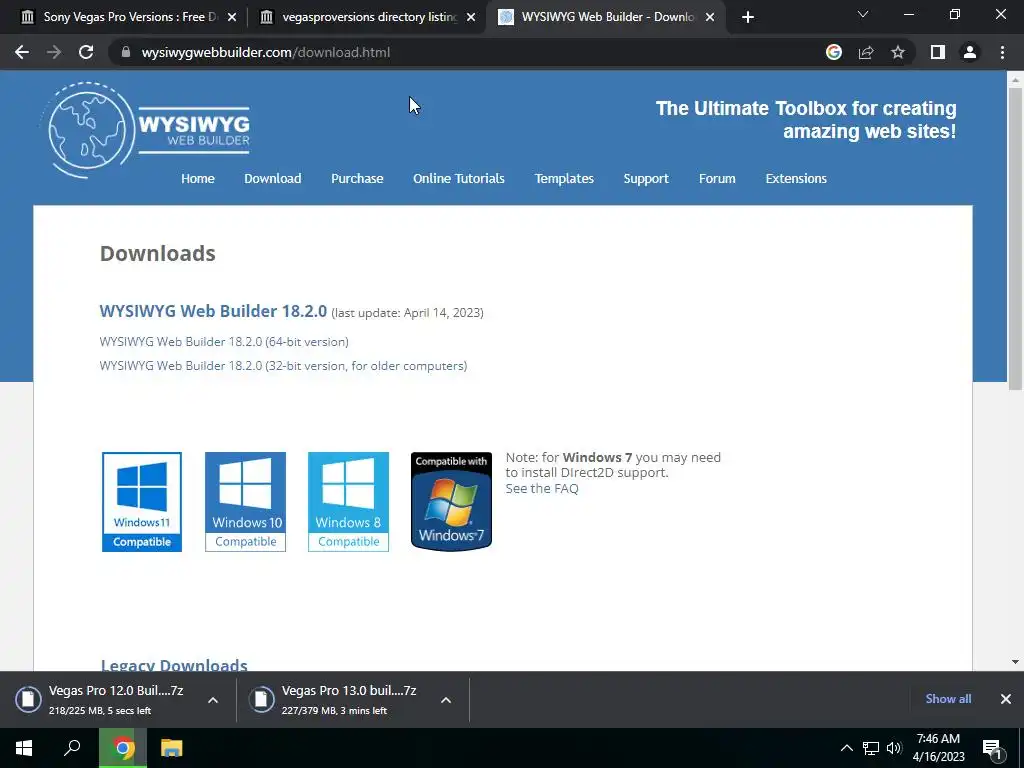The width and height of the screenshot is (1024, 768).
Task: Bookmark this page with the star
Action: click(898, 52)
